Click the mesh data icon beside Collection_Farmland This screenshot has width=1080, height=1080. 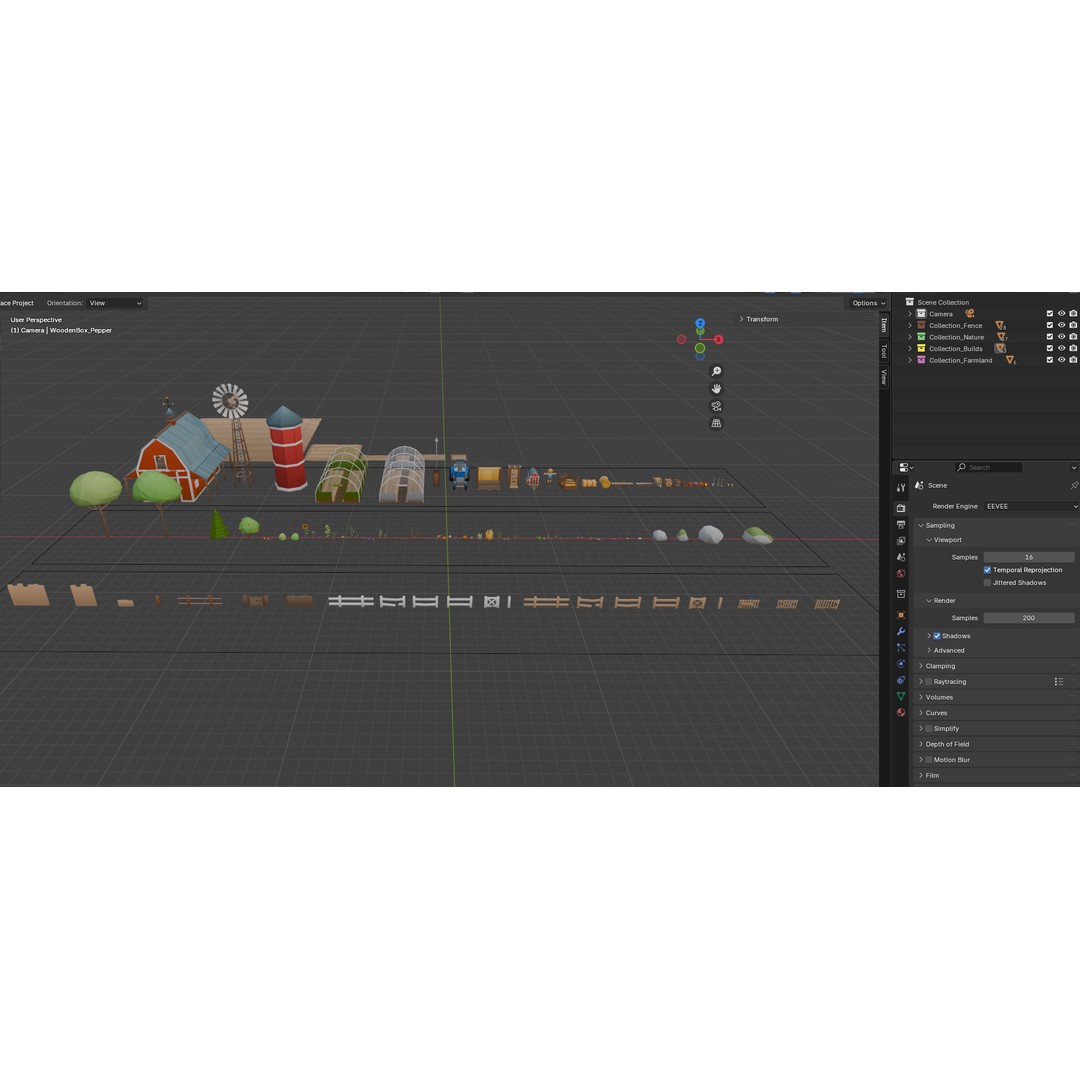click(1010, 360)
